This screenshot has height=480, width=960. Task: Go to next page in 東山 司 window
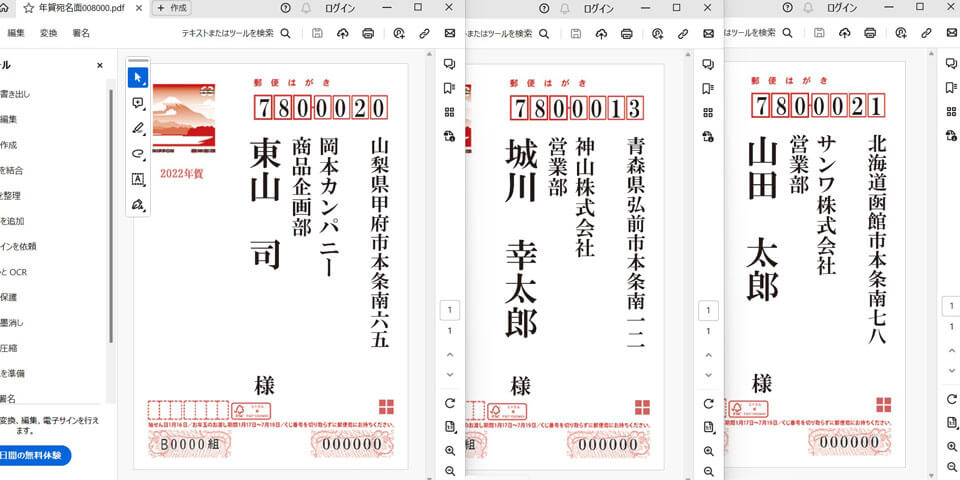pos(449,375)
